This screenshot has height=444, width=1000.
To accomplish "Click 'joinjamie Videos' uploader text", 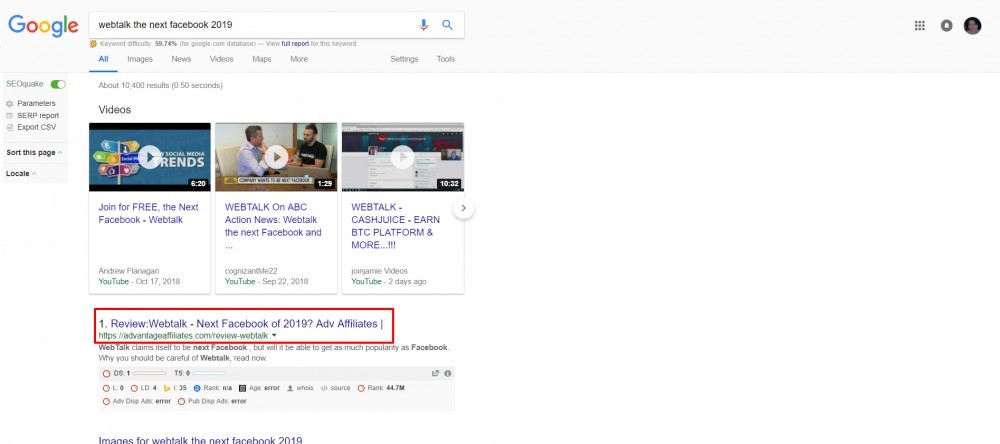I will pyautogui.click(x=379, y=270).
